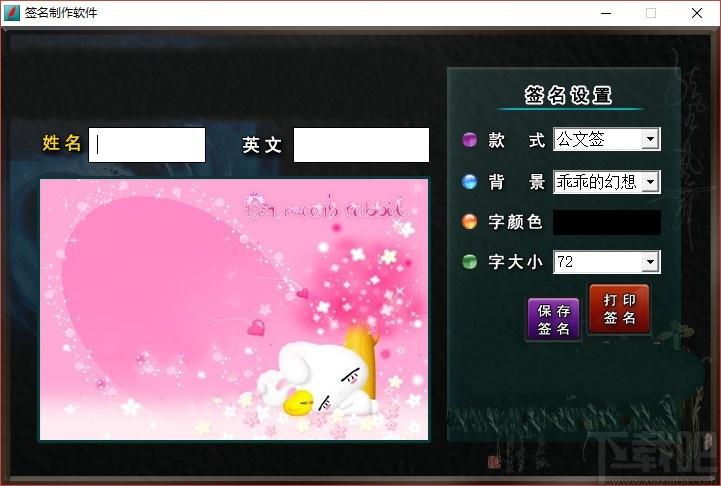721x486 pixels.
Task: Click the green orb beside 字大小
Action: pos(469,262)
